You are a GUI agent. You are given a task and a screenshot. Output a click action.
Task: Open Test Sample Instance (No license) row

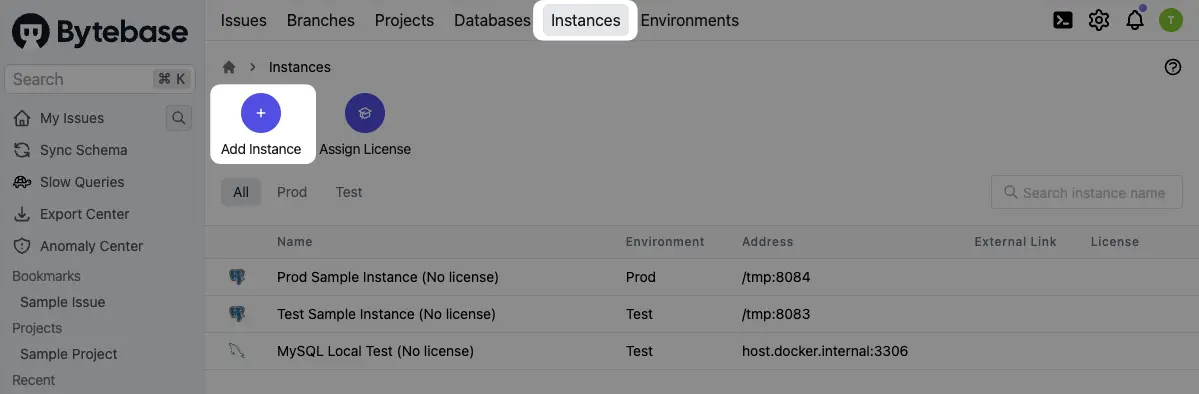(x=701, y=314)
